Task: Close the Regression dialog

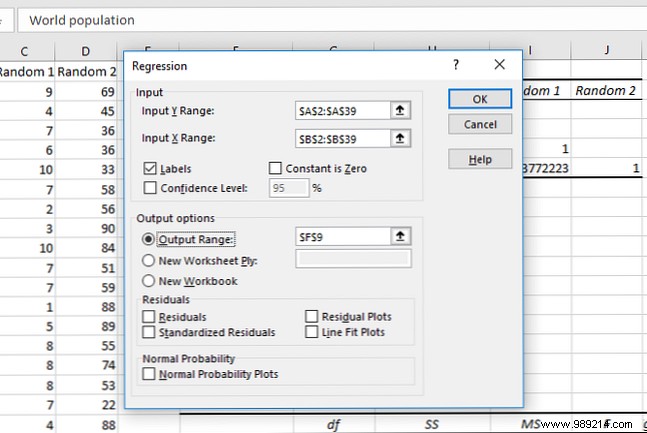Action: [499, 64]
